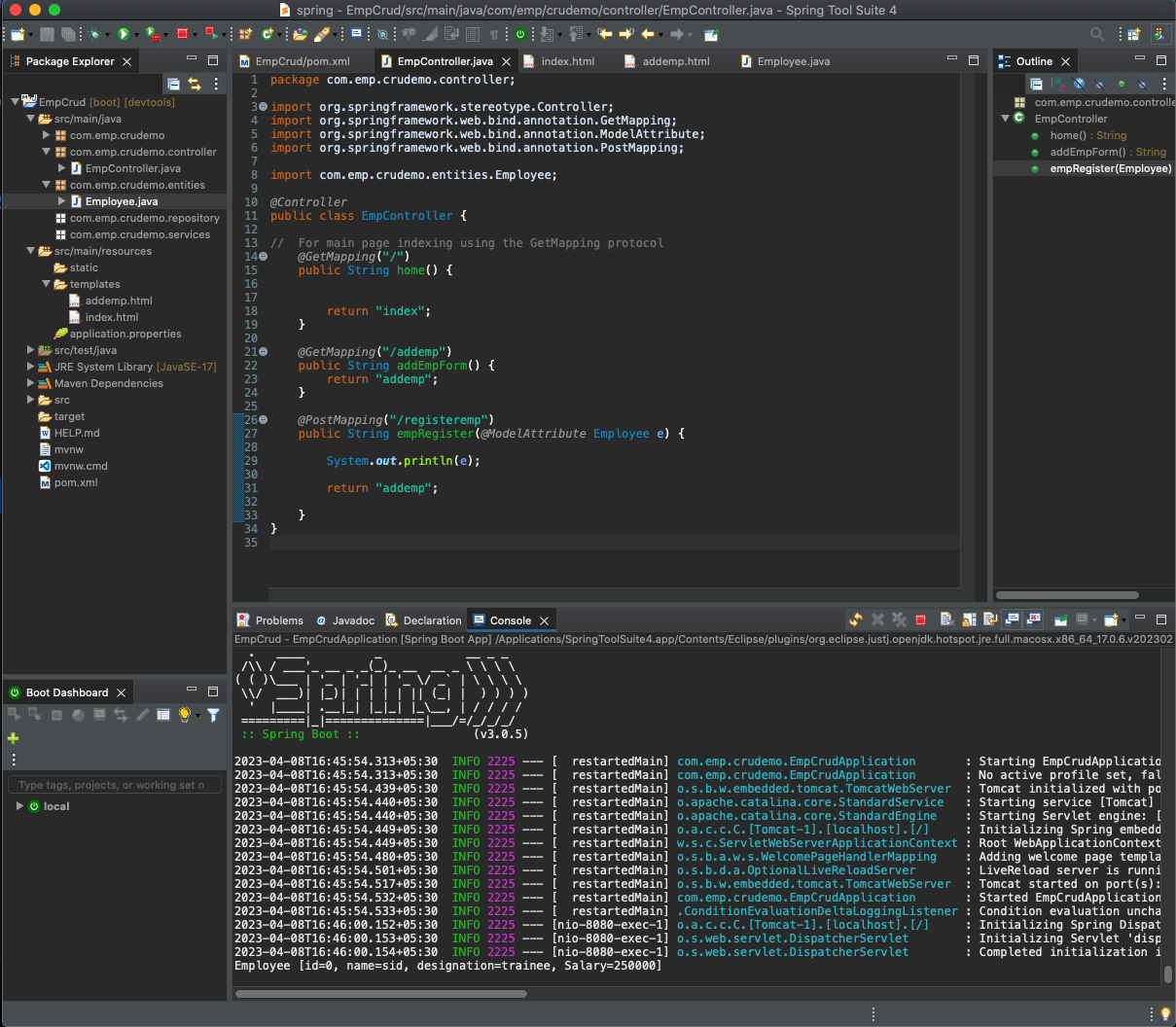1176x1027 pixels.
Task: Click the Clear Console icon
Action: click(946, 620)
